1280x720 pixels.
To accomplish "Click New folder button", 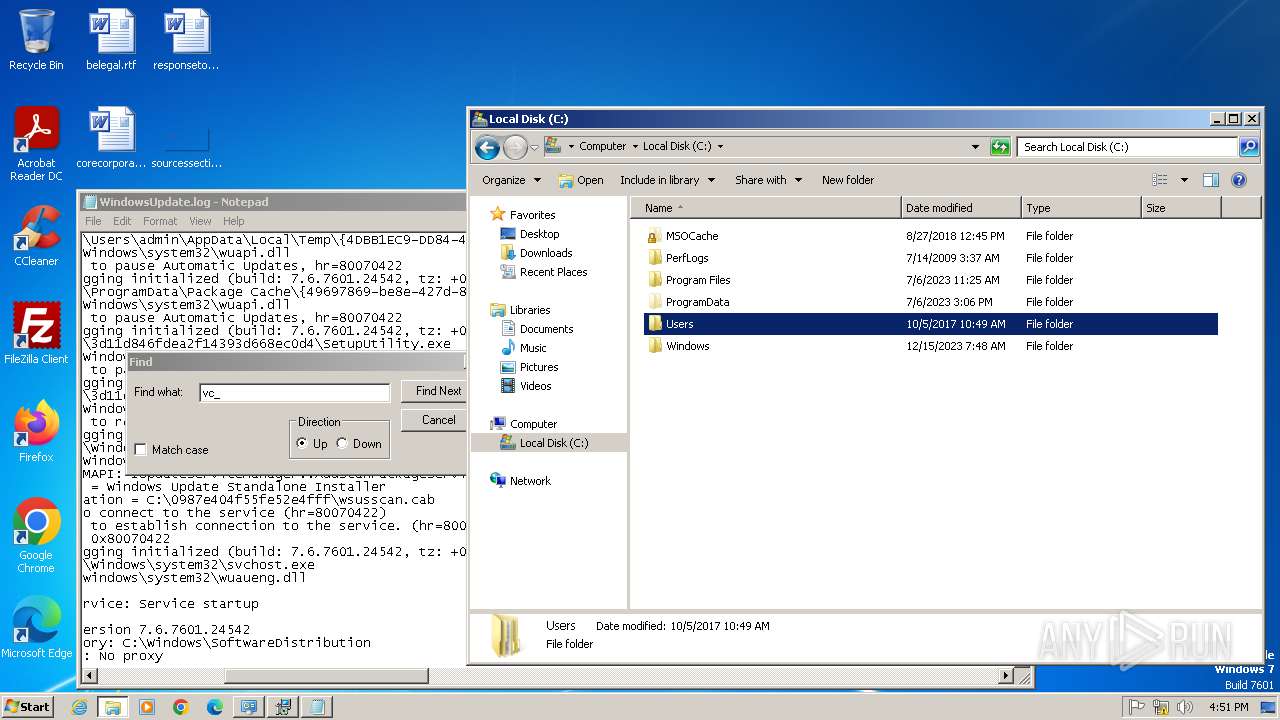I will tap(848, 180).
